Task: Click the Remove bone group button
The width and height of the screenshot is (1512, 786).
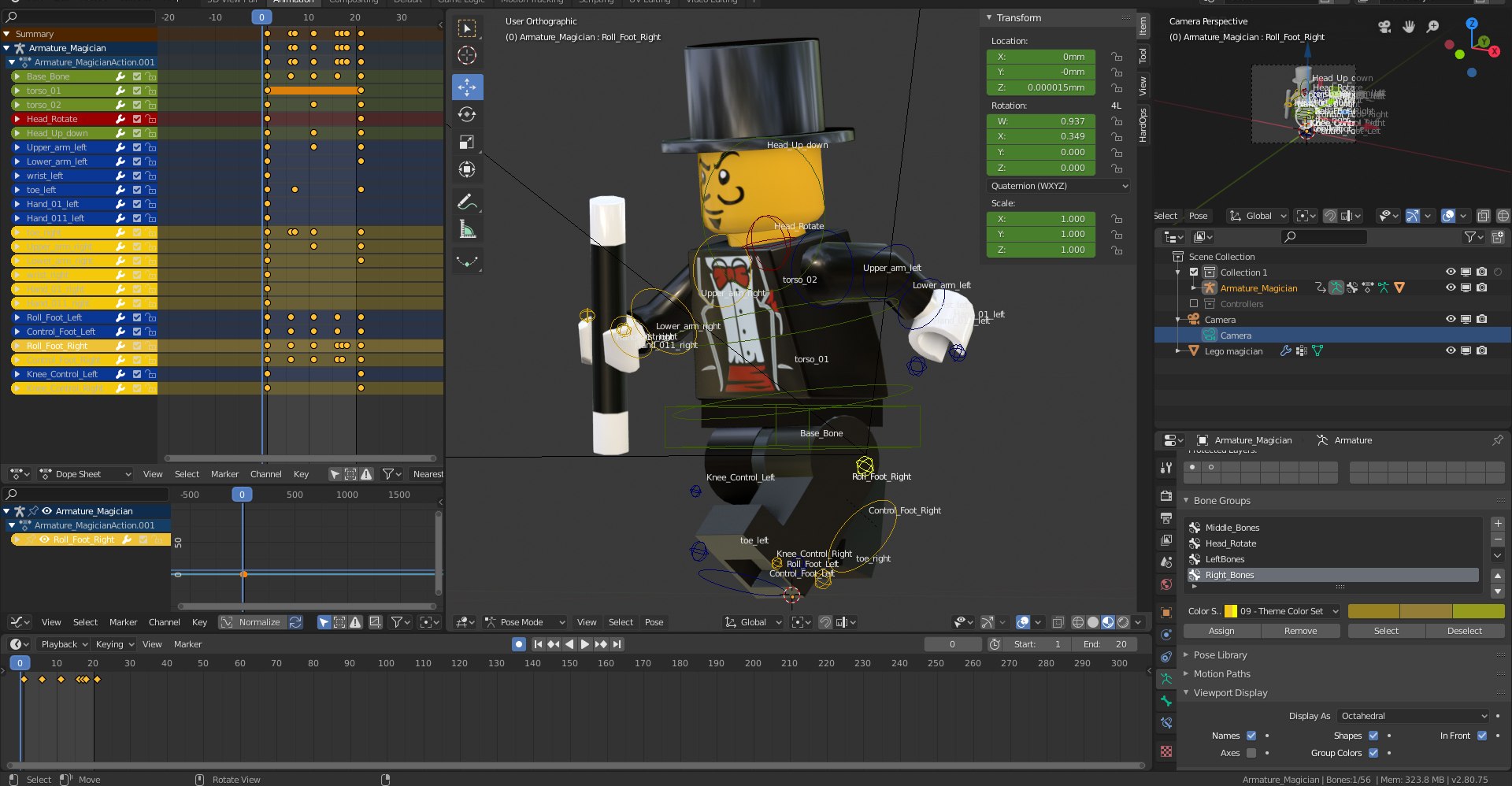Action: click(x=1300, y=631)
